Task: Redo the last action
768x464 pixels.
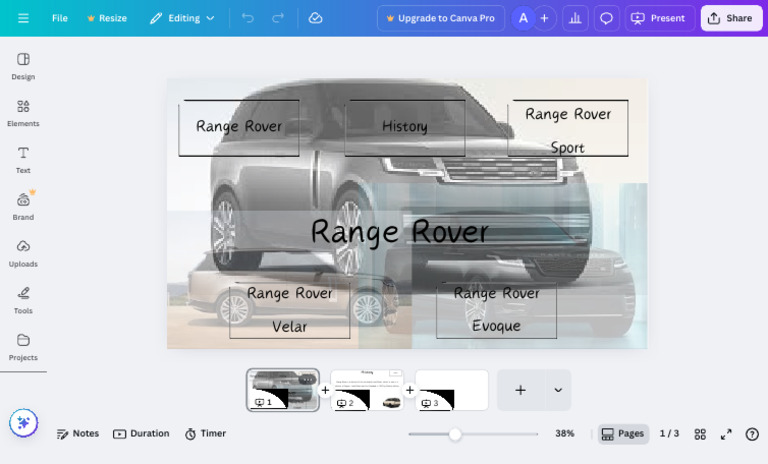Action: click(x=278, y=18)
